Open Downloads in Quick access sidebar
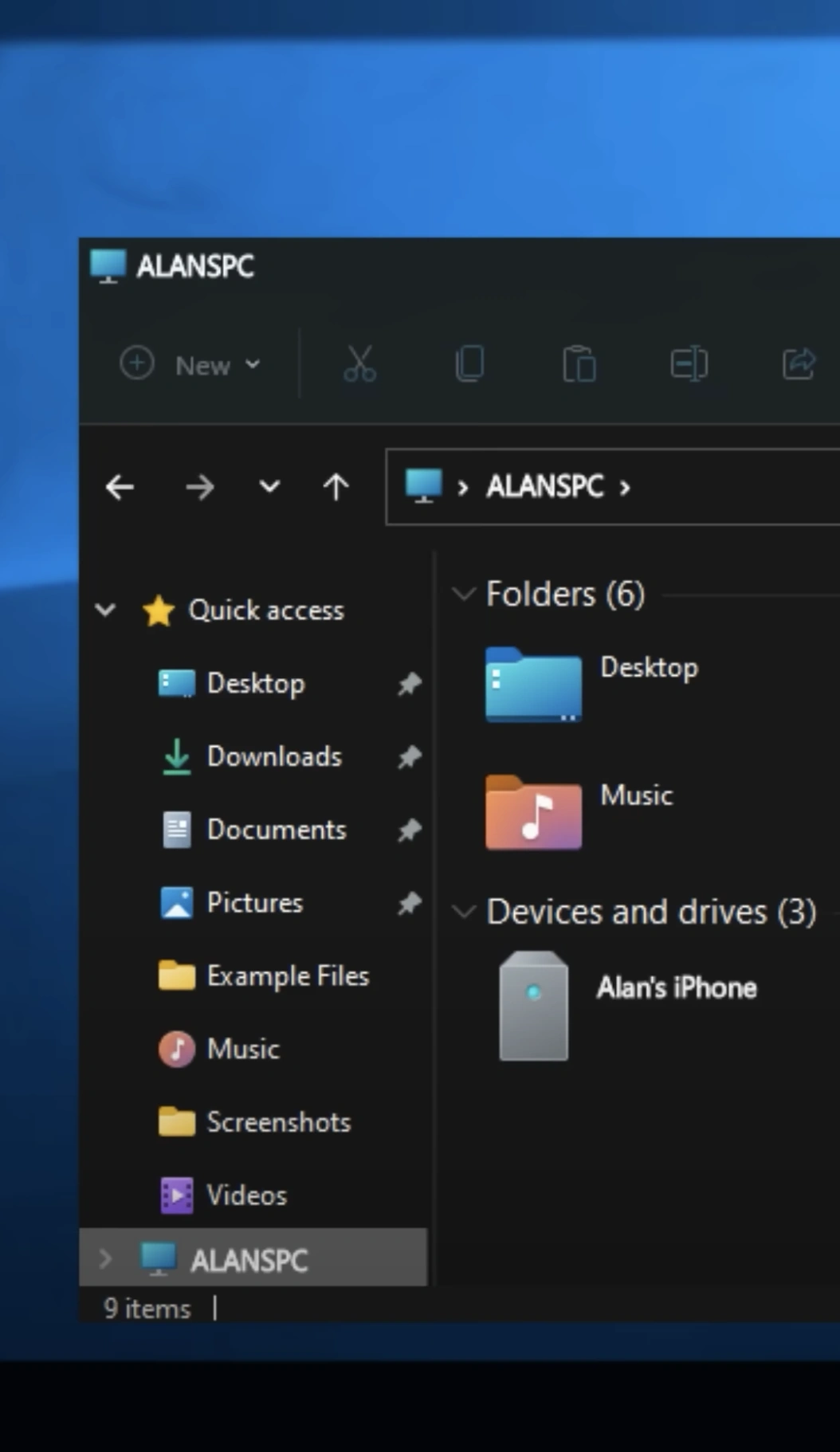This screenshot has height=1452, width=840. 274,756
